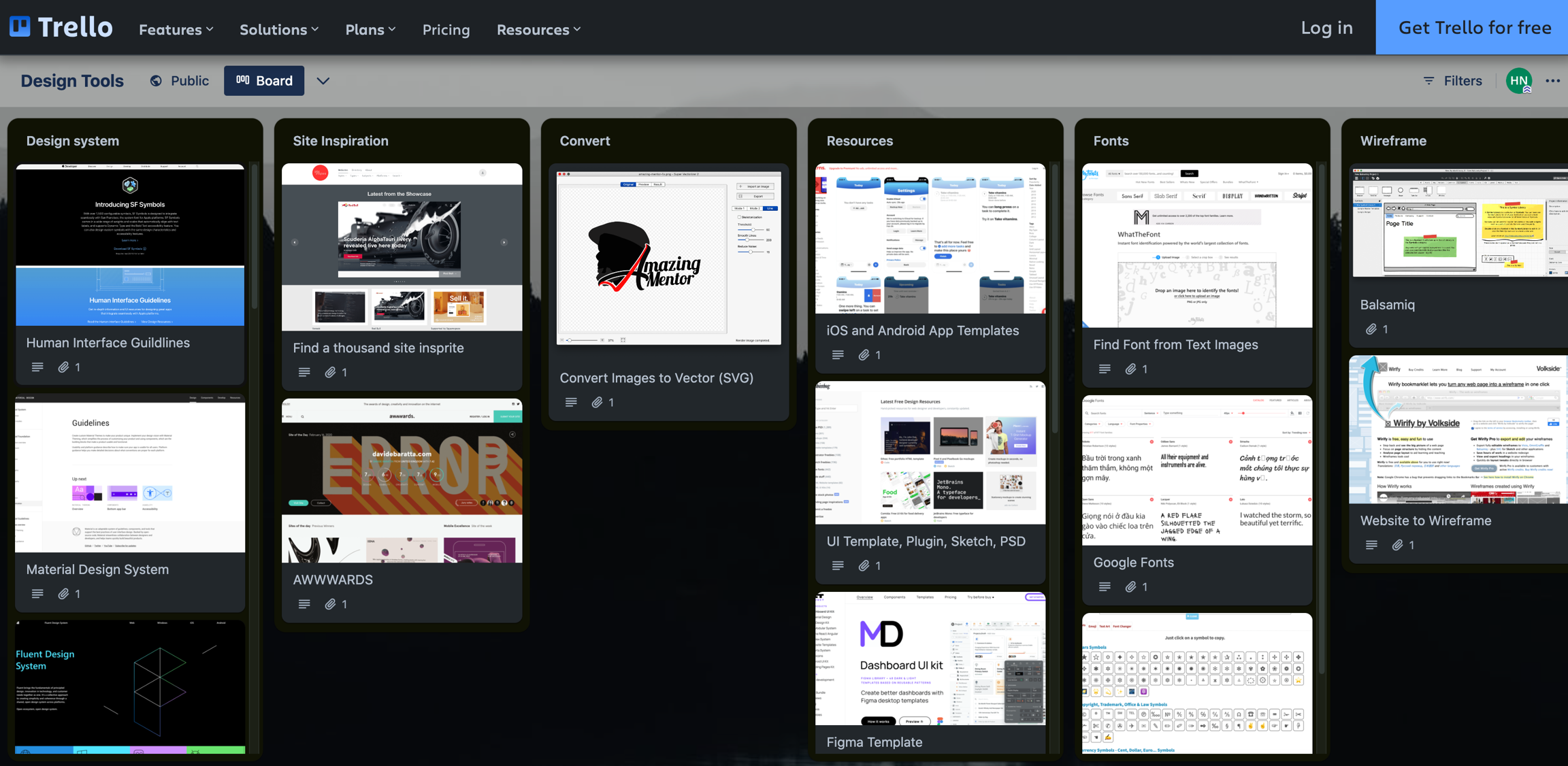
Task: Expand the Features dropdown menu
Action: tap(176, 29)
